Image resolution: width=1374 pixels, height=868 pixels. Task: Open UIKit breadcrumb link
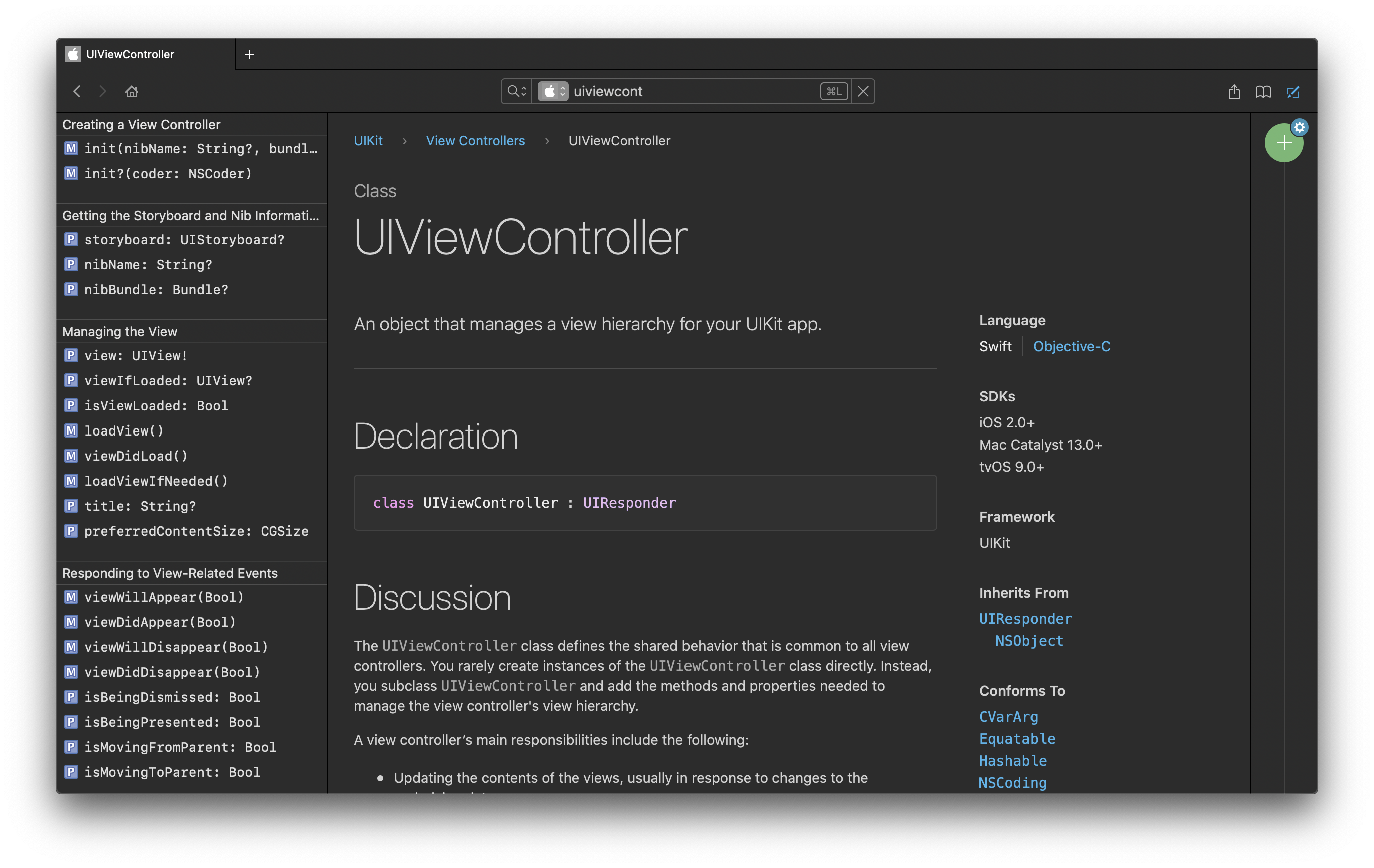pyautogui.click(x=368, y=140)
